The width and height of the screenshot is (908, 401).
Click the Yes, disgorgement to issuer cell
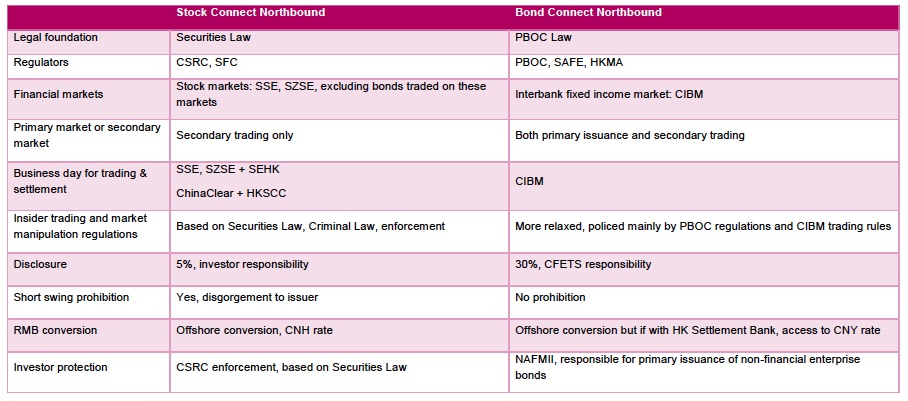coord(243,298)
